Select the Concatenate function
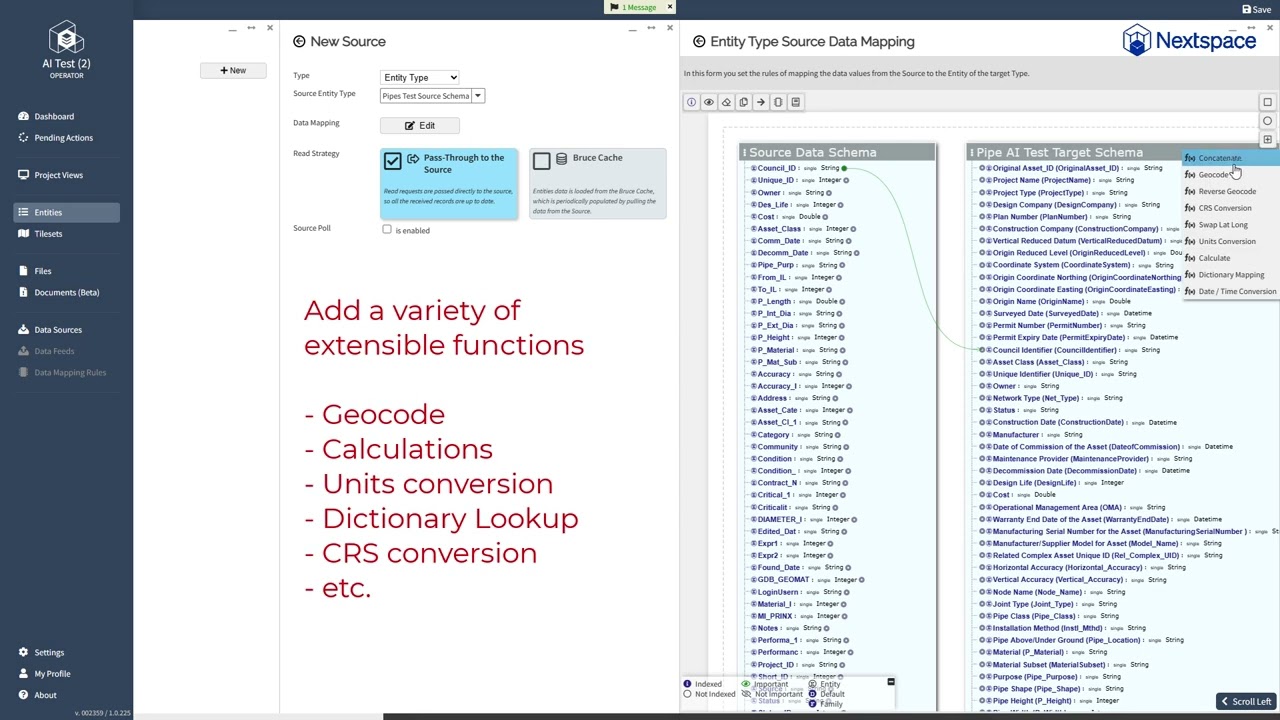 point(1229,158)
